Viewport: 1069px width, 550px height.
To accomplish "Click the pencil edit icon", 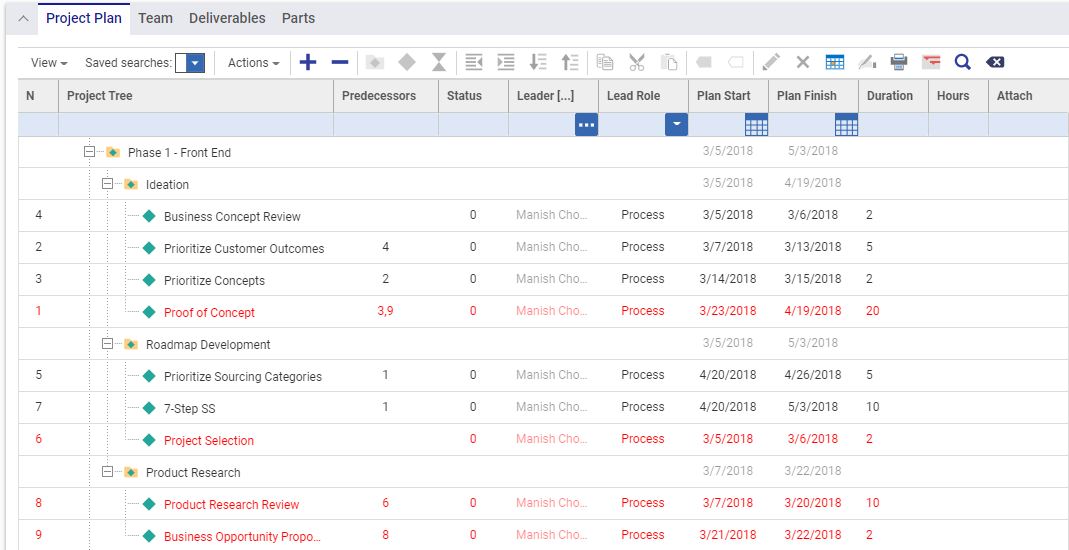I will (x=770, y=63).
